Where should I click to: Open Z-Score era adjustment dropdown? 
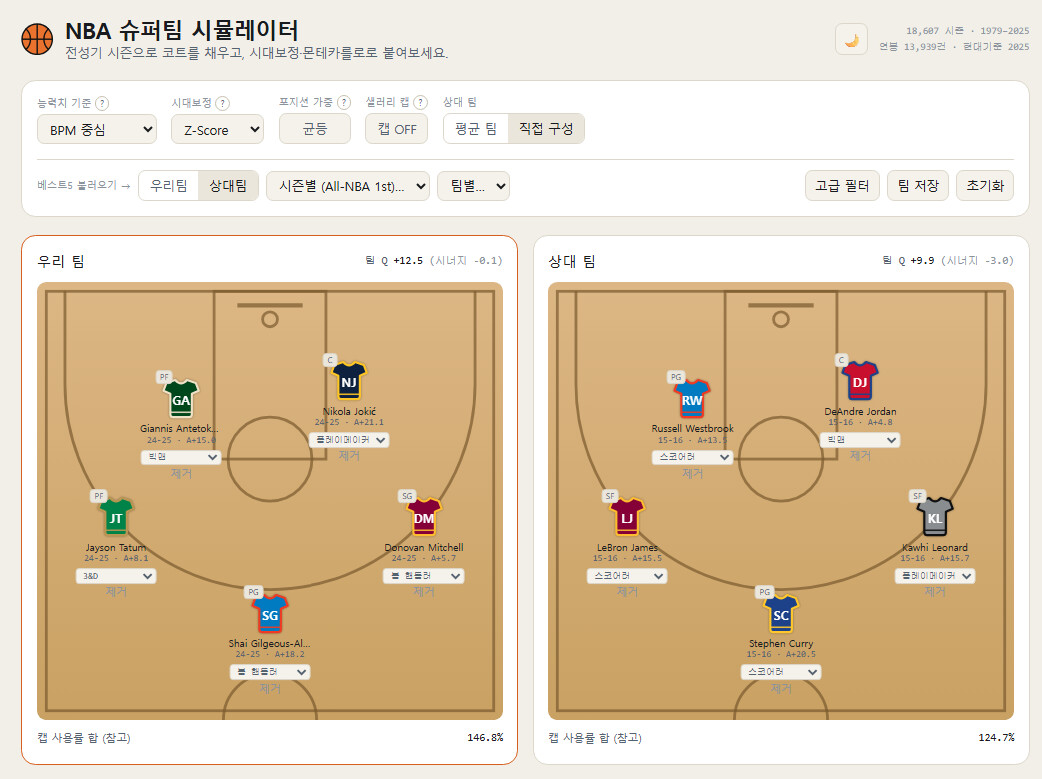[217, 130]
